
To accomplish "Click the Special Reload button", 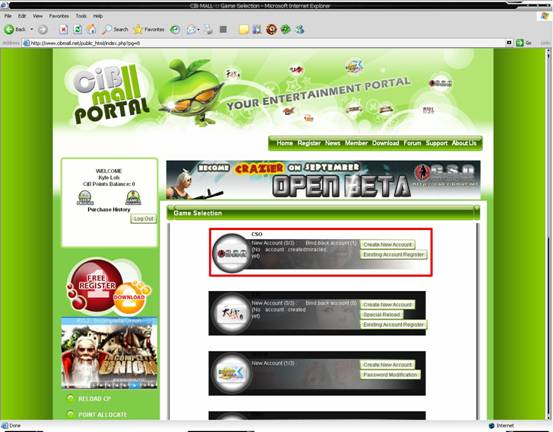I will click(382, 315).
